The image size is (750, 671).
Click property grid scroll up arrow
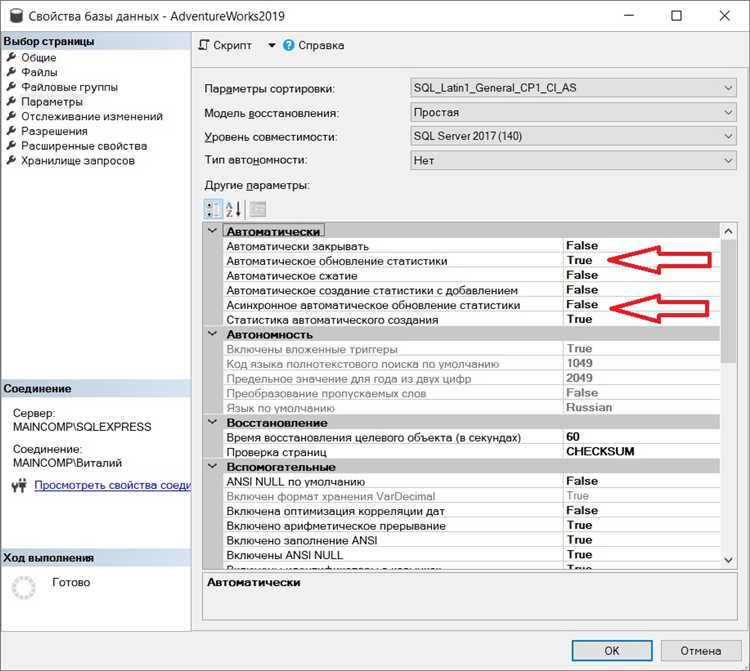(728, 231)
